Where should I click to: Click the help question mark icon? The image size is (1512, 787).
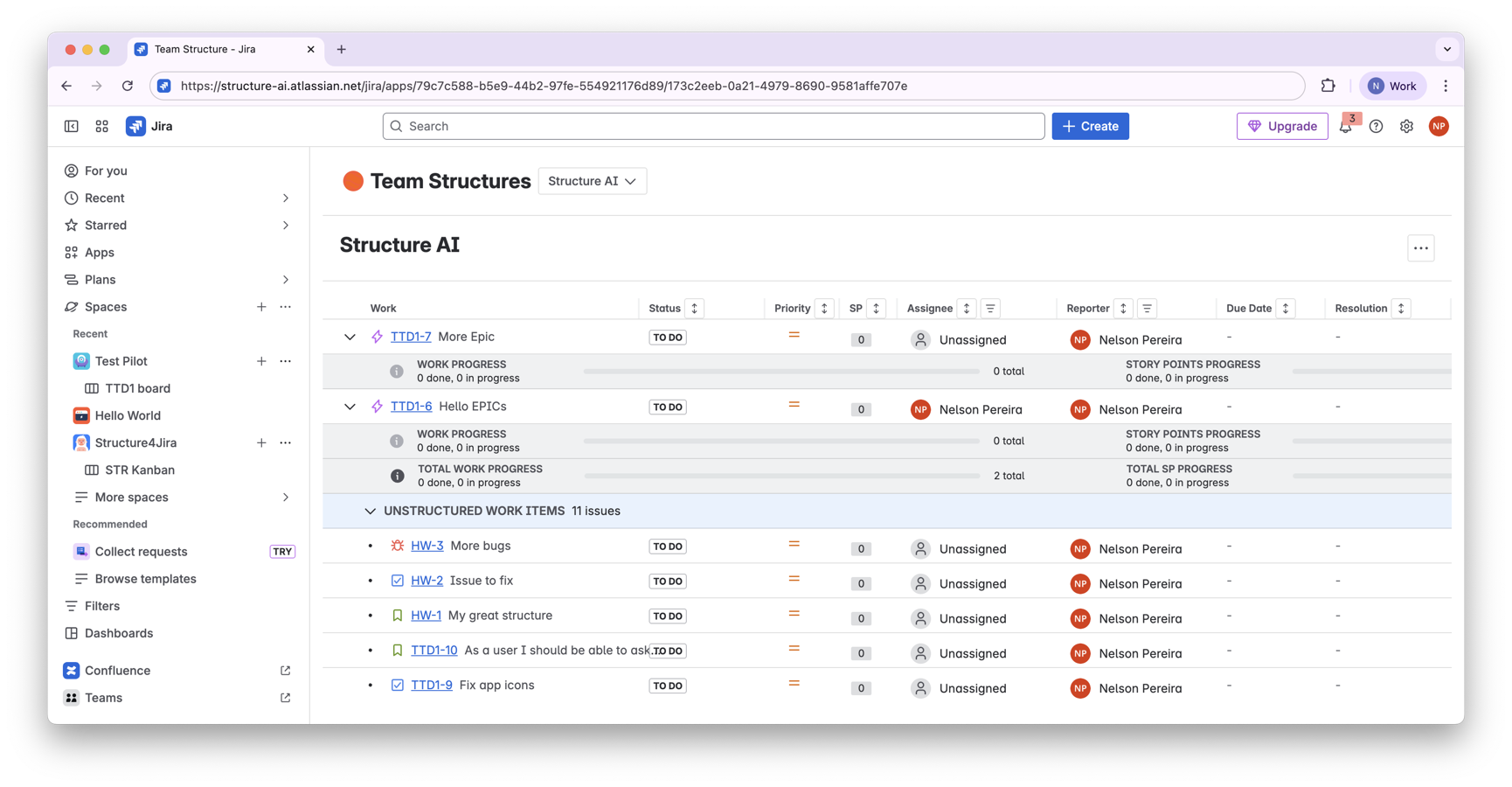(1376, 127)
